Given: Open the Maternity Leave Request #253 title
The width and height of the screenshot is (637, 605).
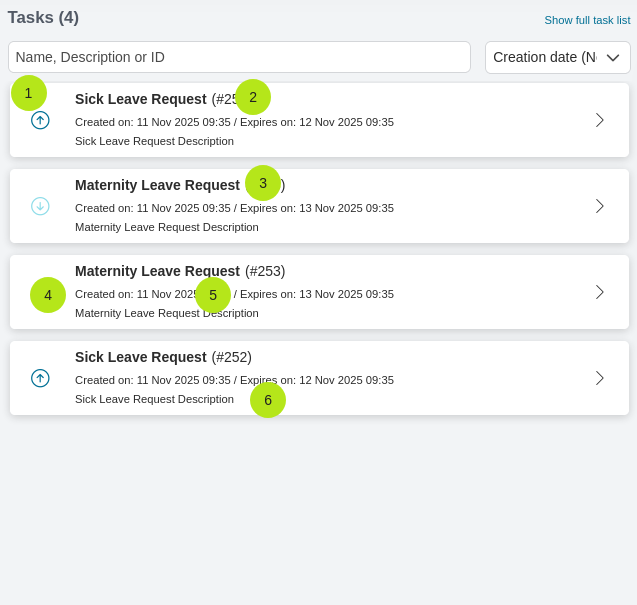Looking at the screenshot, I should click(x=157, y=271).
